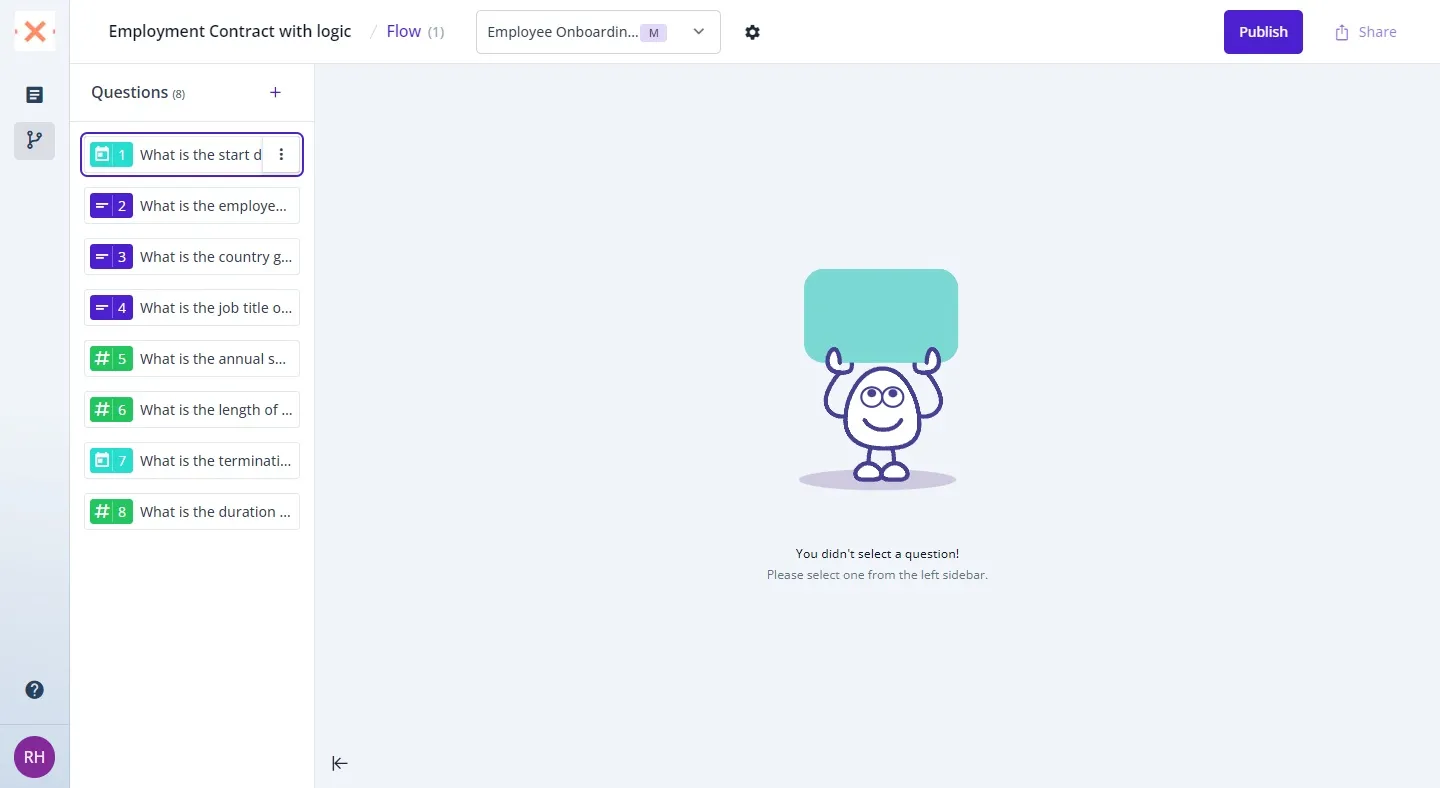Image resolution: width=1440 pixels, height=788 pixels.
Task: Select the flow branch sidebar icon
Action: 35,141
